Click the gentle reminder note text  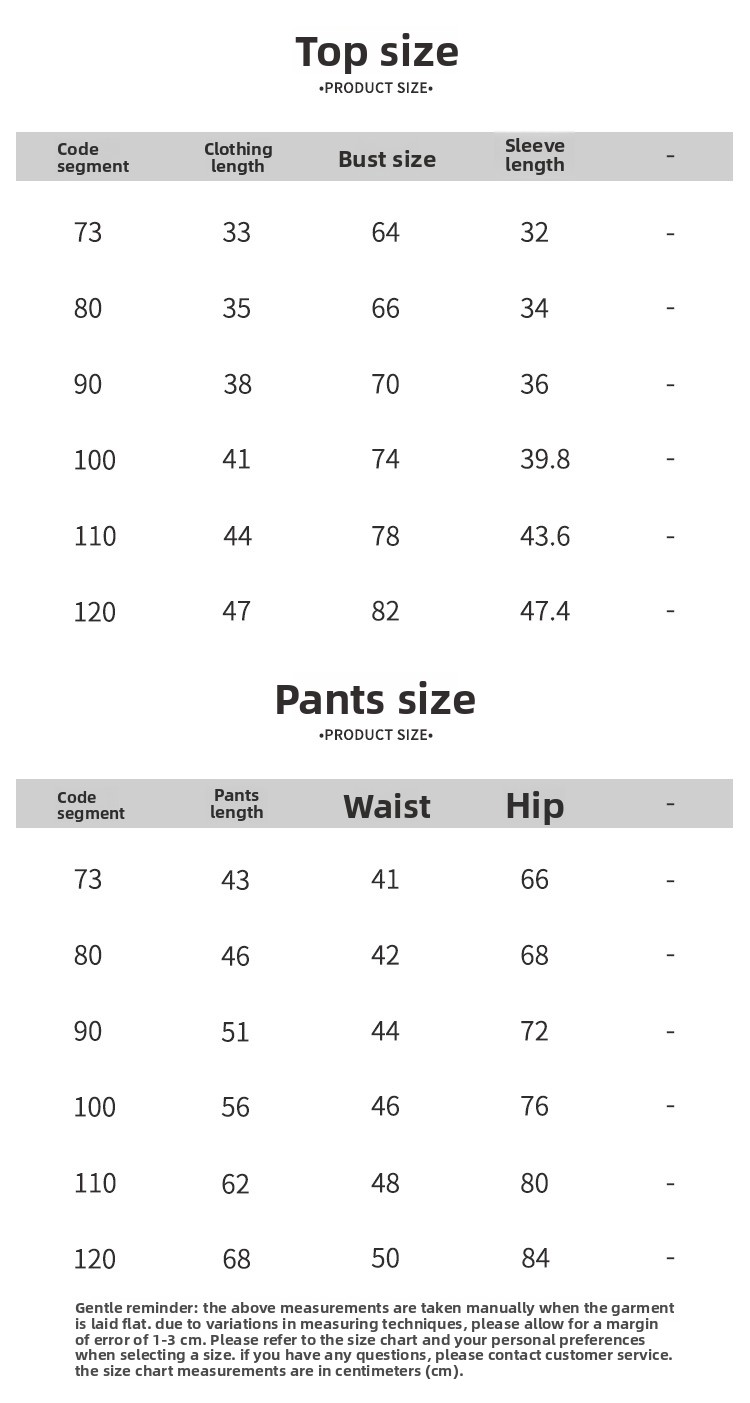(374, 1339)
